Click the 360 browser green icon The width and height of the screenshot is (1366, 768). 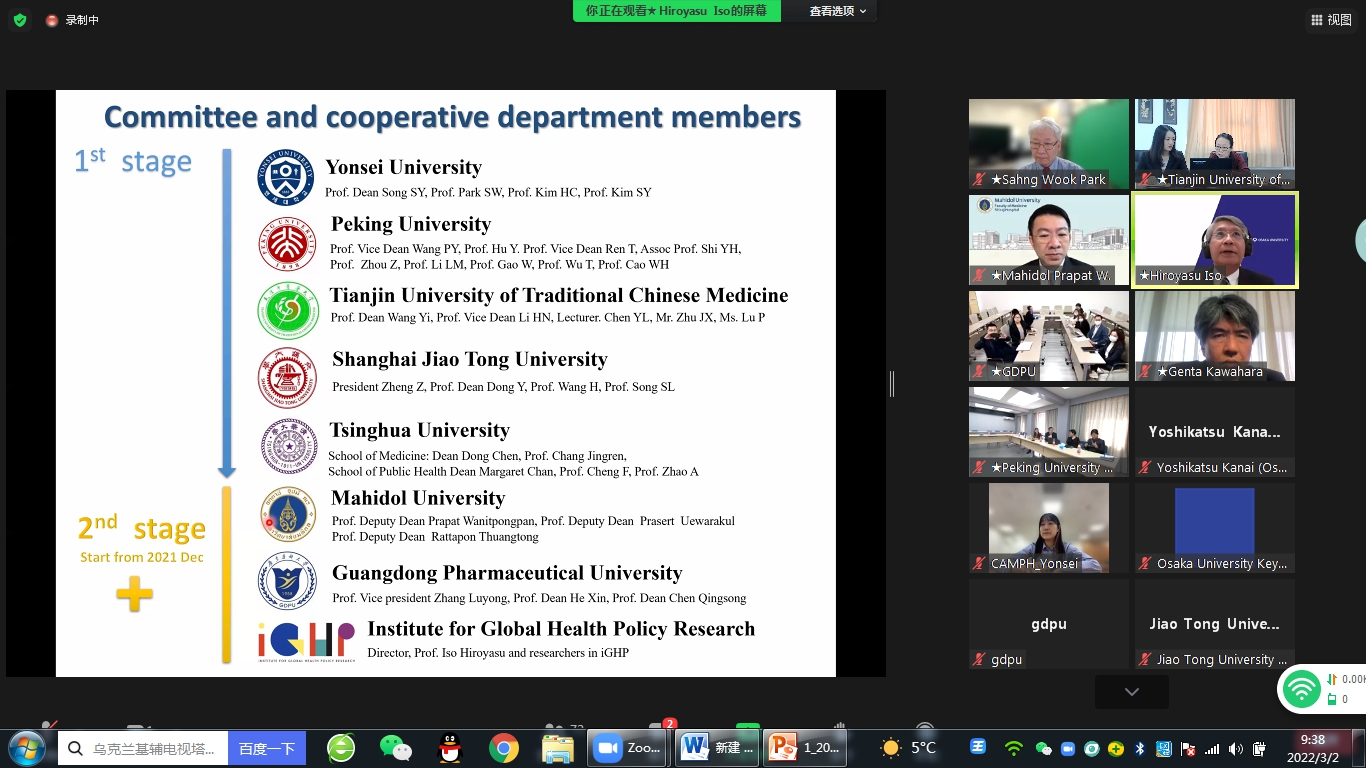(x=341, y=748)
